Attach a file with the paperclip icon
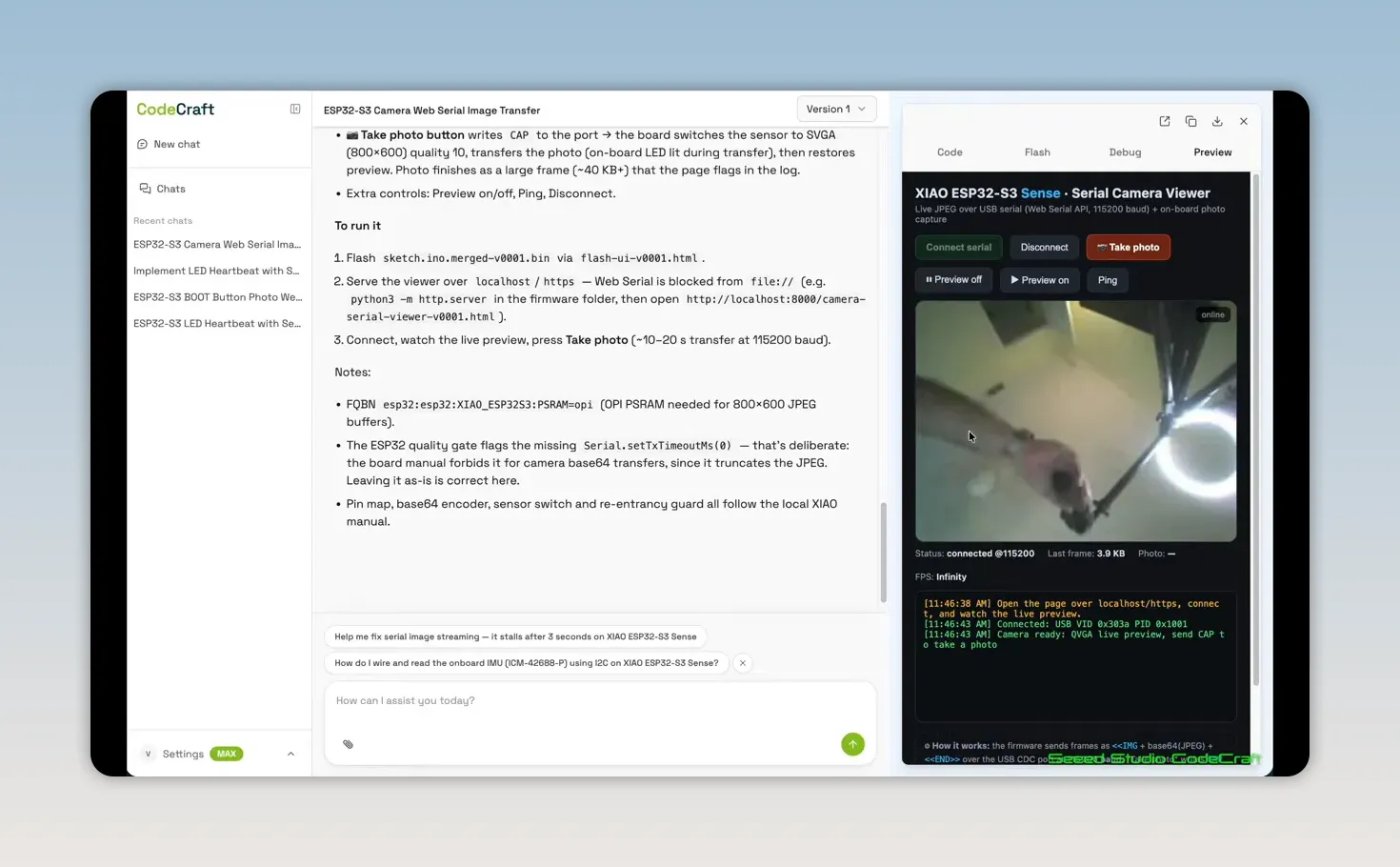Screen dimensions: 1400x867 point(348,744)
